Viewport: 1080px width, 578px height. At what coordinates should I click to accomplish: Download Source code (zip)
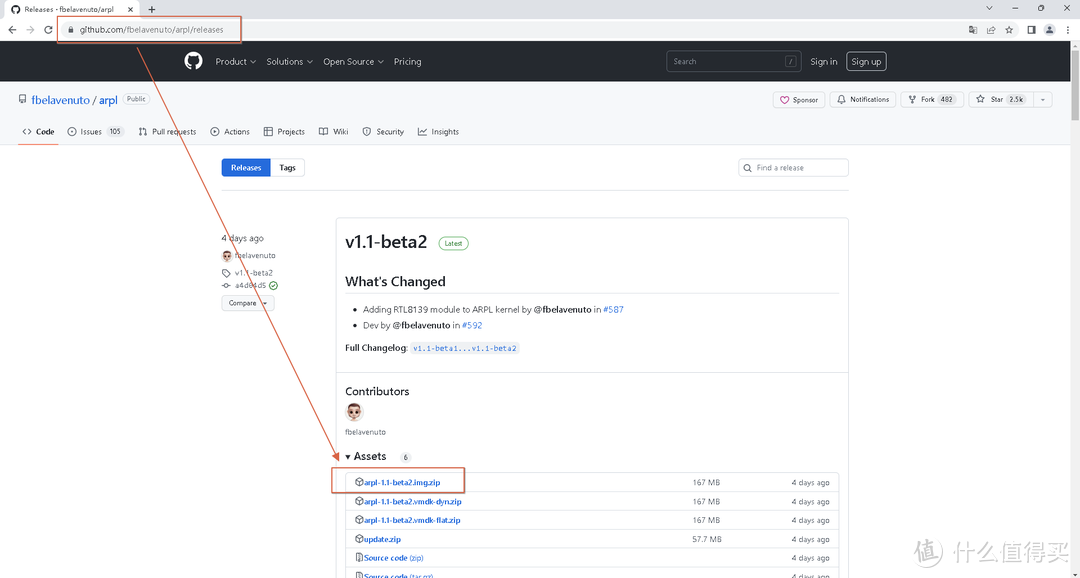point(393,558)
